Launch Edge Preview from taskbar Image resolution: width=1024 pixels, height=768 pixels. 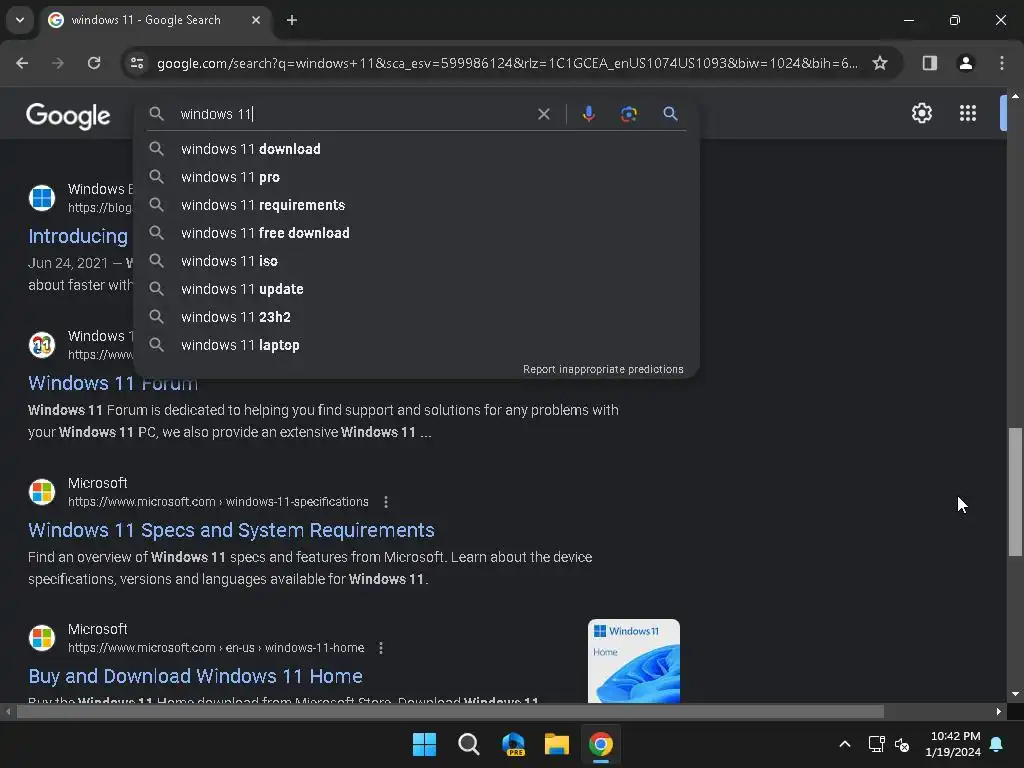(x=513, y=744)
